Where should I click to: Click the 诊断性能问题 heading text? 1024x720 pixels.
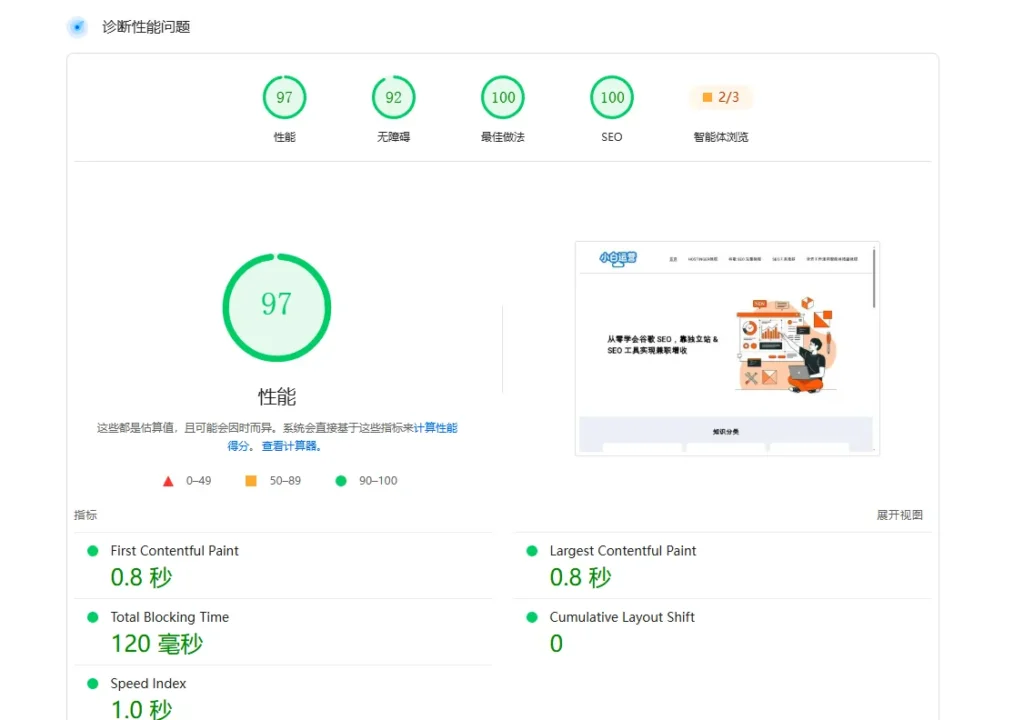point(146,27)
